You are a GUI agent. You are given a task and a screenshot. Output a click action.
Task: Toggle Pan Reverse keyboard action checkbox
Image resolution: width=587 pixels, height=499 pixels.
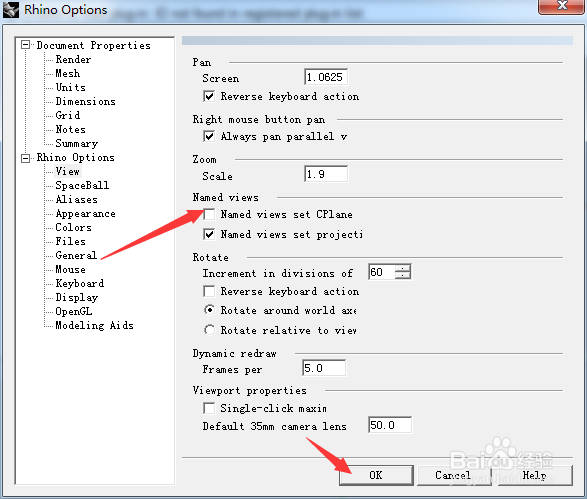pyautogui.click(x=209, y=97)
